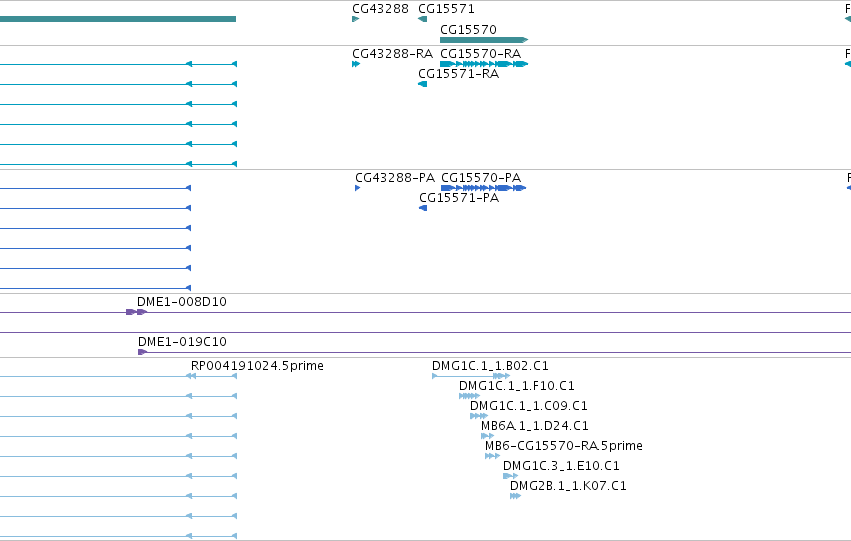Select the MB6A.1_1.D24.C1 EST label
Screen dimensions: 851x541
535,426
